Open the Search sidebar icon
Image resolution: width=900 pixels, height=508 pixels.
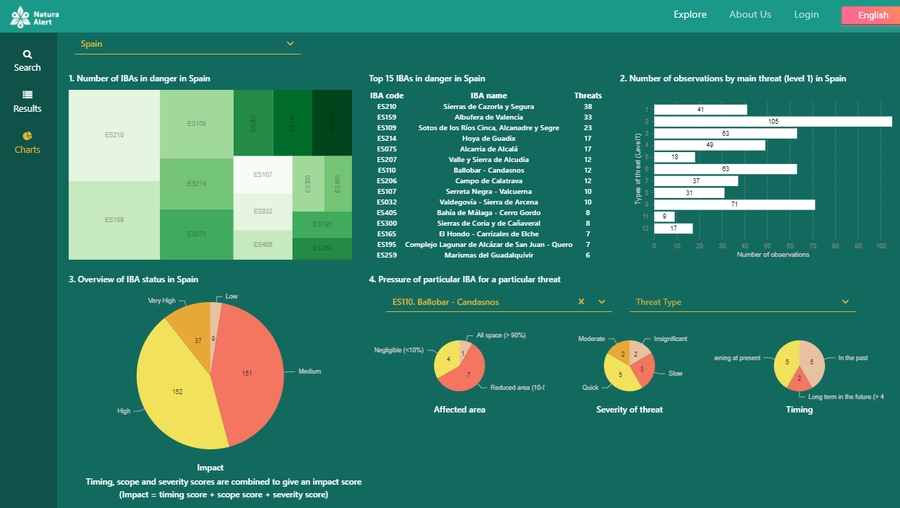coord(27,60)
